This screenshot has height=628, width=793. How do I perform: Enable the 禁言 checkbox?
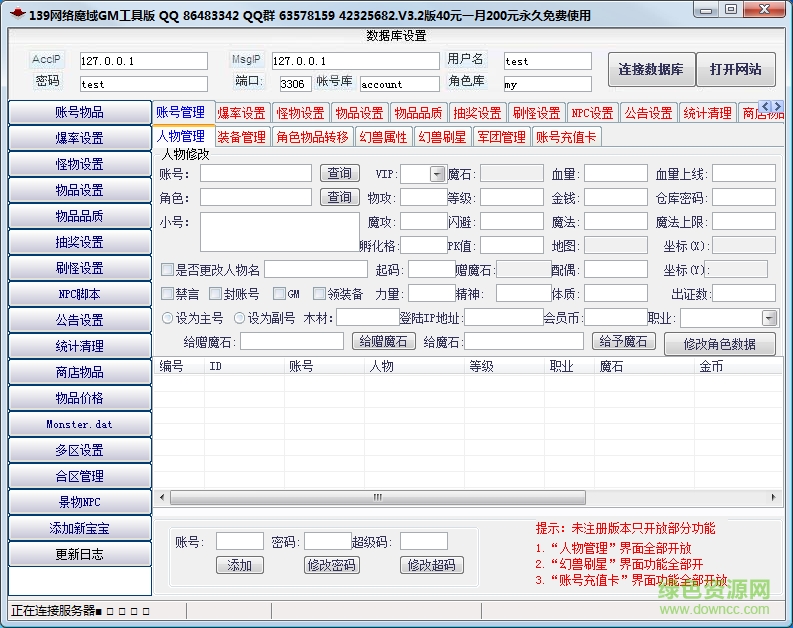pyautogui.click(x=167, y=293)
